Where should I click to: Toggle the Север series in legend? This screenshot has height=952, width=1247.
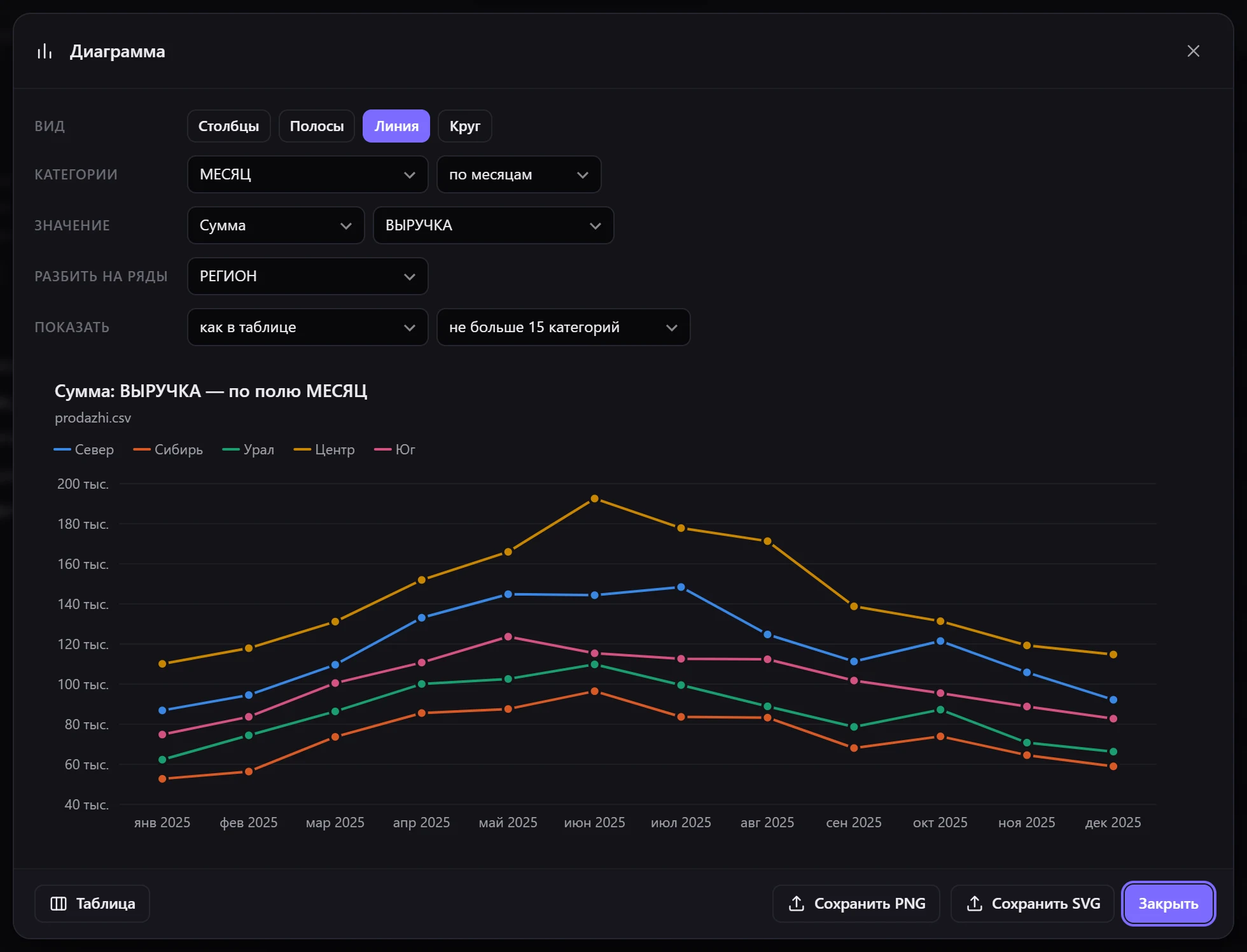[84, 449]
